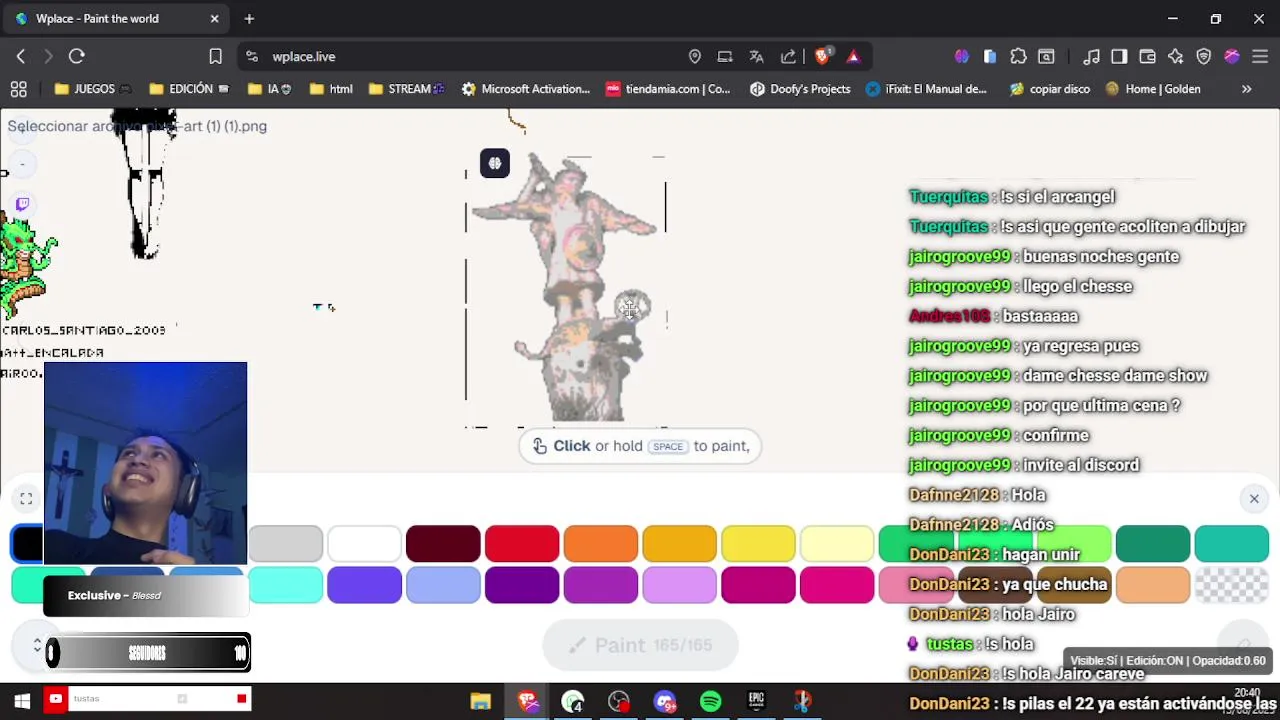The height and width of the screenshot is (720, 1280).
Task: Click the Paint 165/165 button
Action: point(640,645)
